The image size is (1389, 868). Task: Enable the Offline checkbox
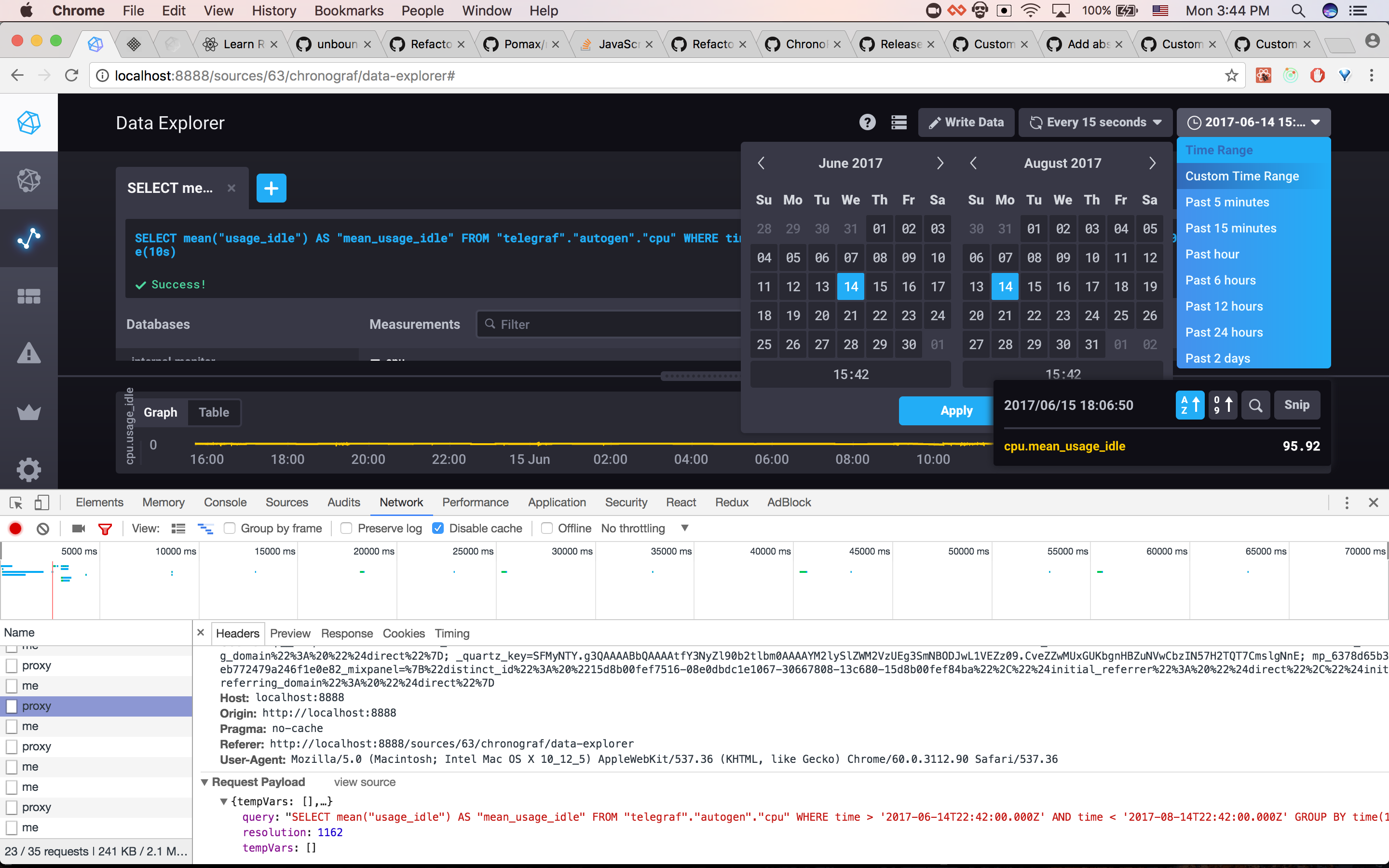click(547, 528)
